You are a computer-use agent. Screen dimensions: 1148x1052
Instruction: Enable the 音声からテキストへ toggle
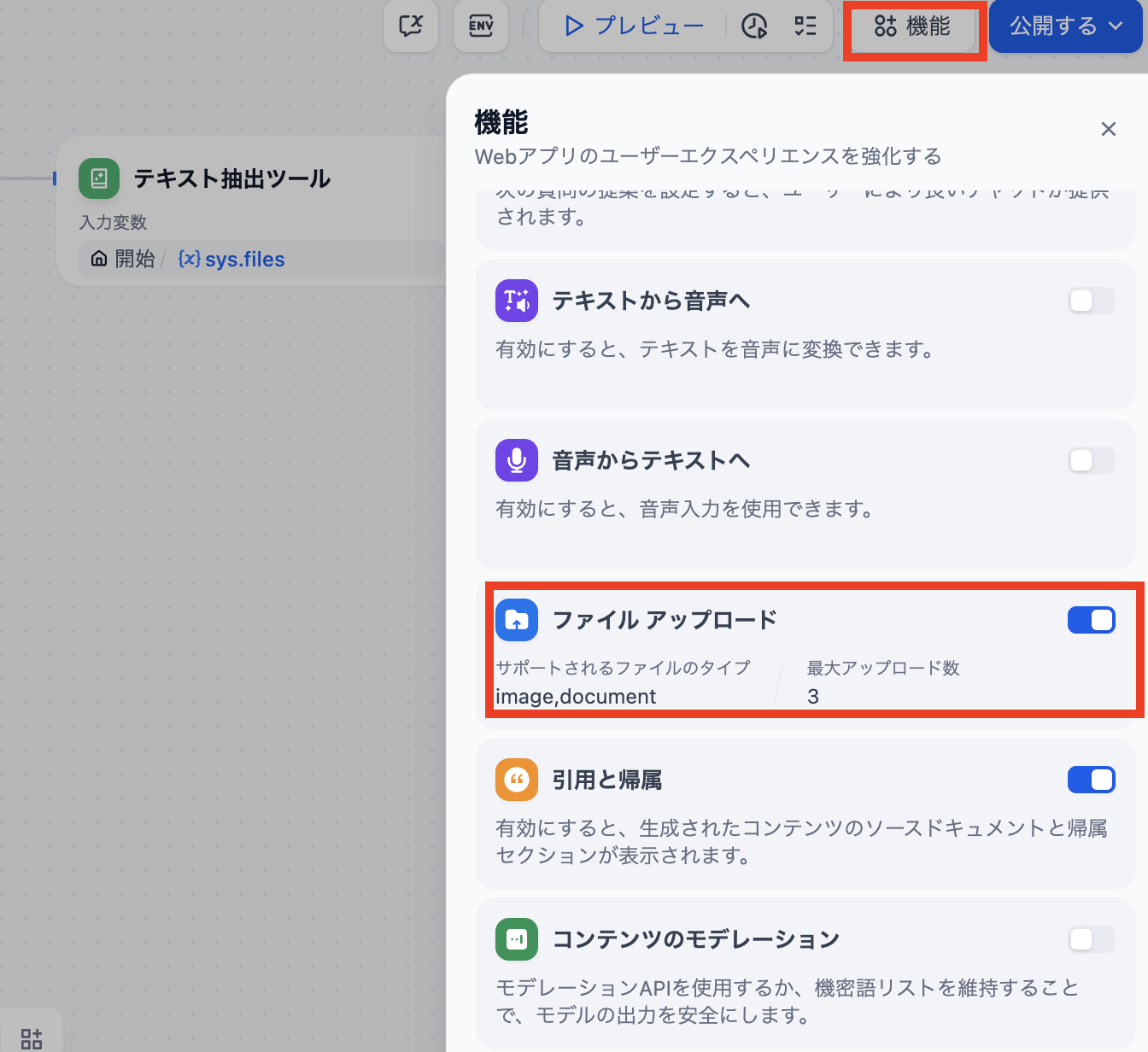click(1091, 460)
